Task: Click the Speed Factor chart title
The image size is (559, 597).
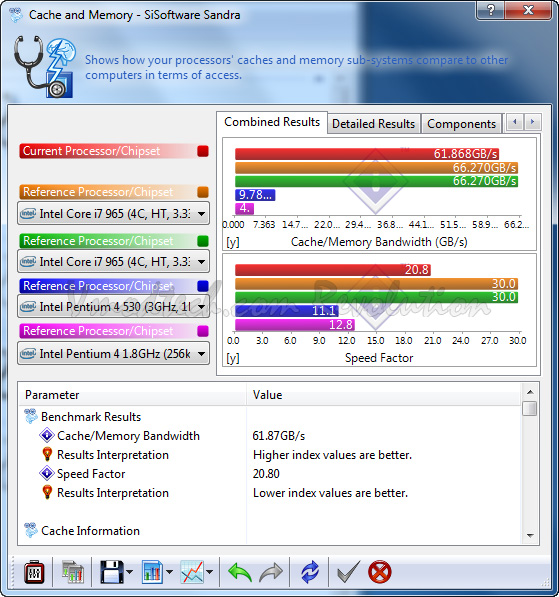Action: click(x=379, y=358)
